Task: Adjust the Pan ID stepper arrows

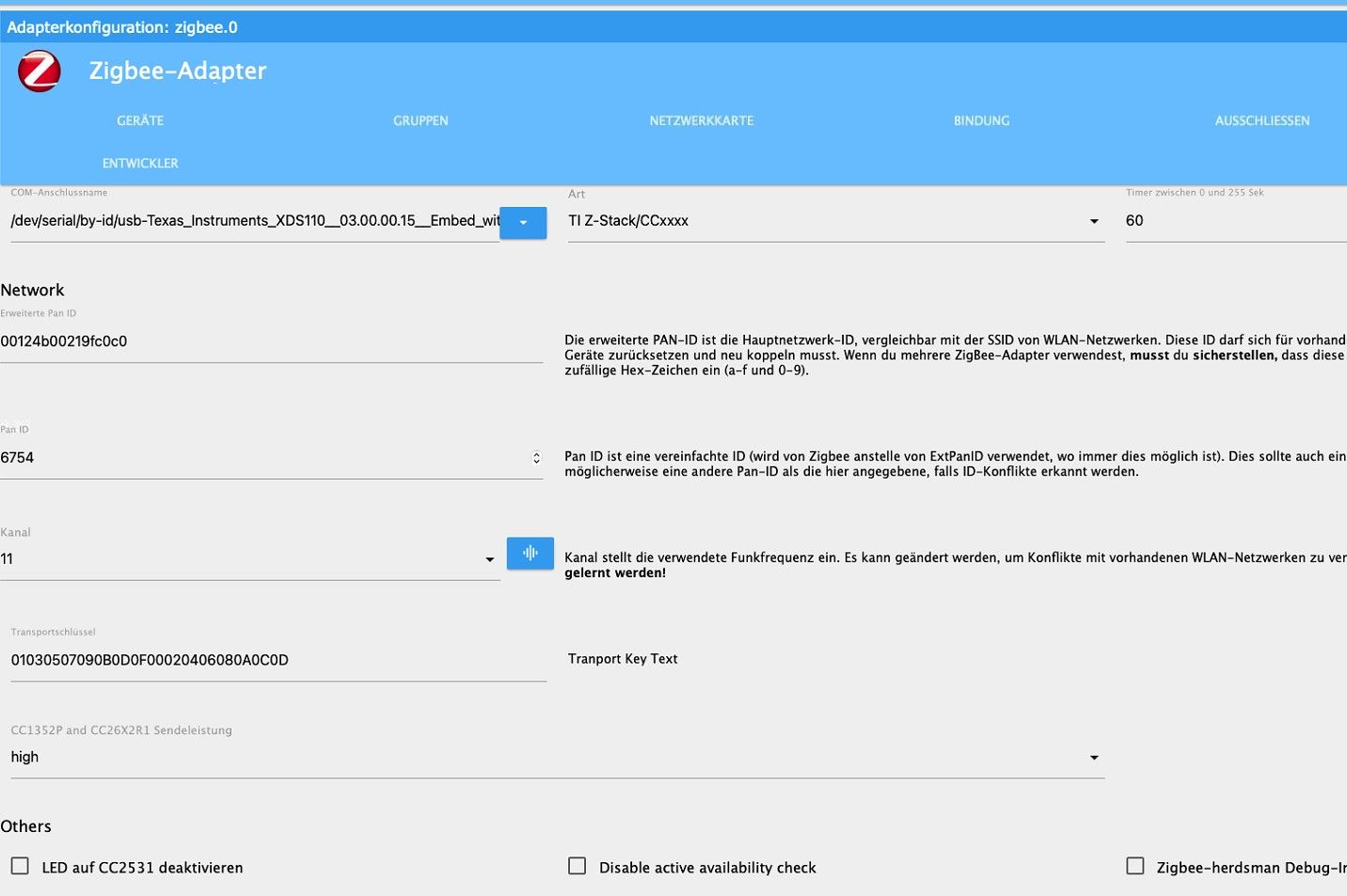Action: click(x=536, y=458)
